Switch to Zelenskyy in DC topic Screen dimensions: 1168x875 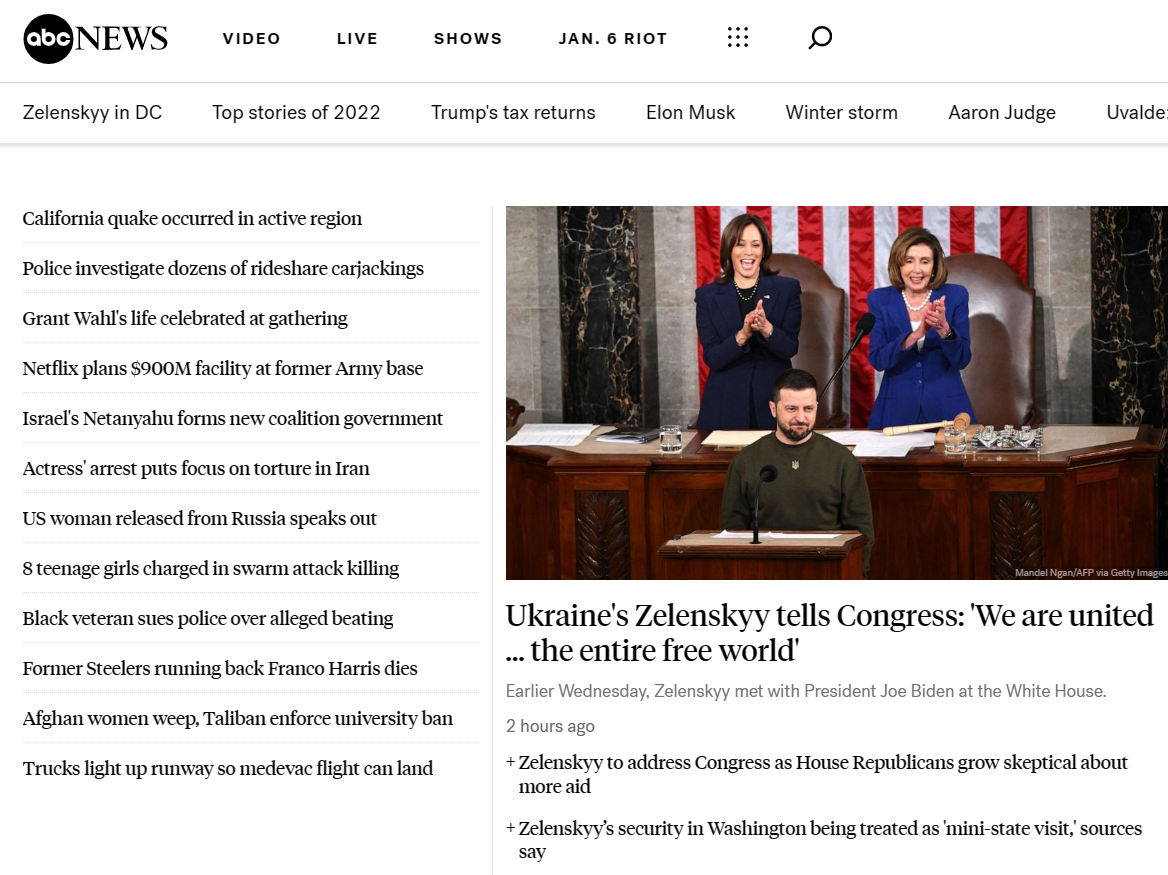tap(92, 112)
